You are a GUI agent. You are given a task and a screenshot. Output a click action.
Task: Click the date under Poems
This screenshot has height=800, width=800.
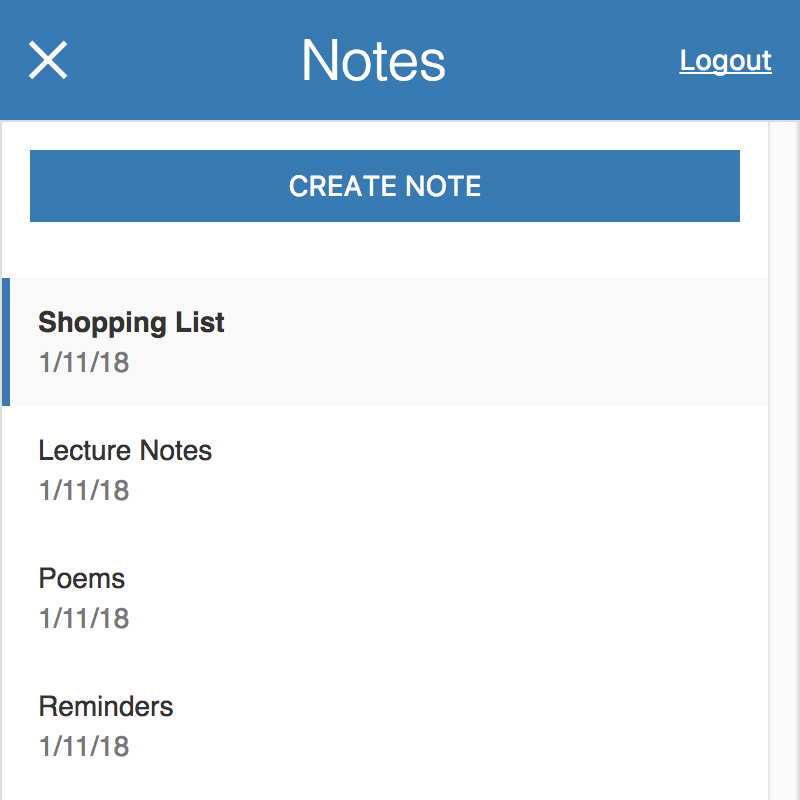tap(84, 619)
